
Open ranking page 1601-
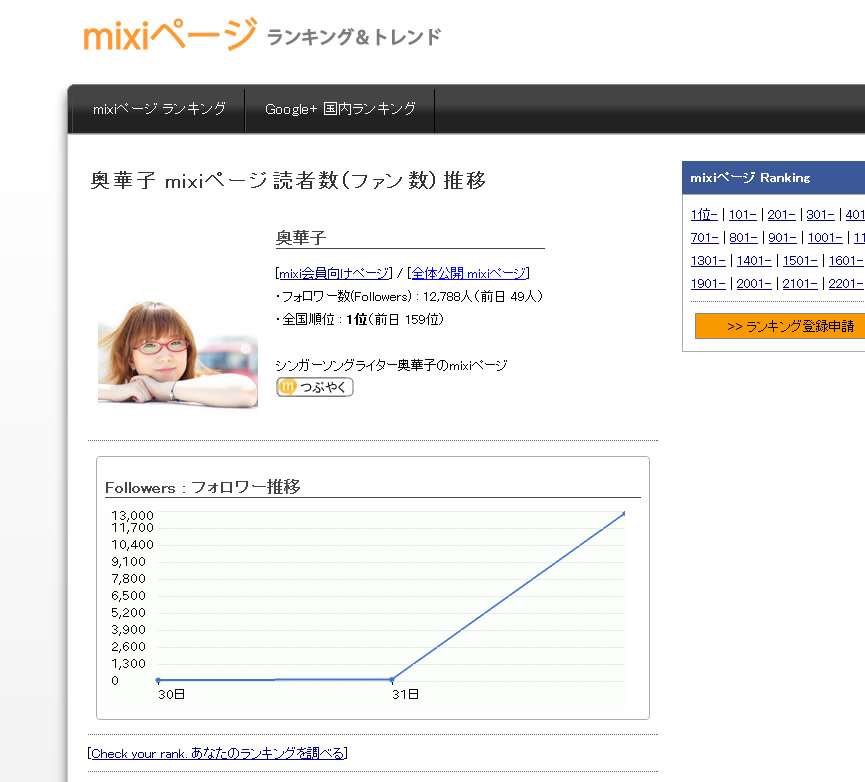pos(846,260)
